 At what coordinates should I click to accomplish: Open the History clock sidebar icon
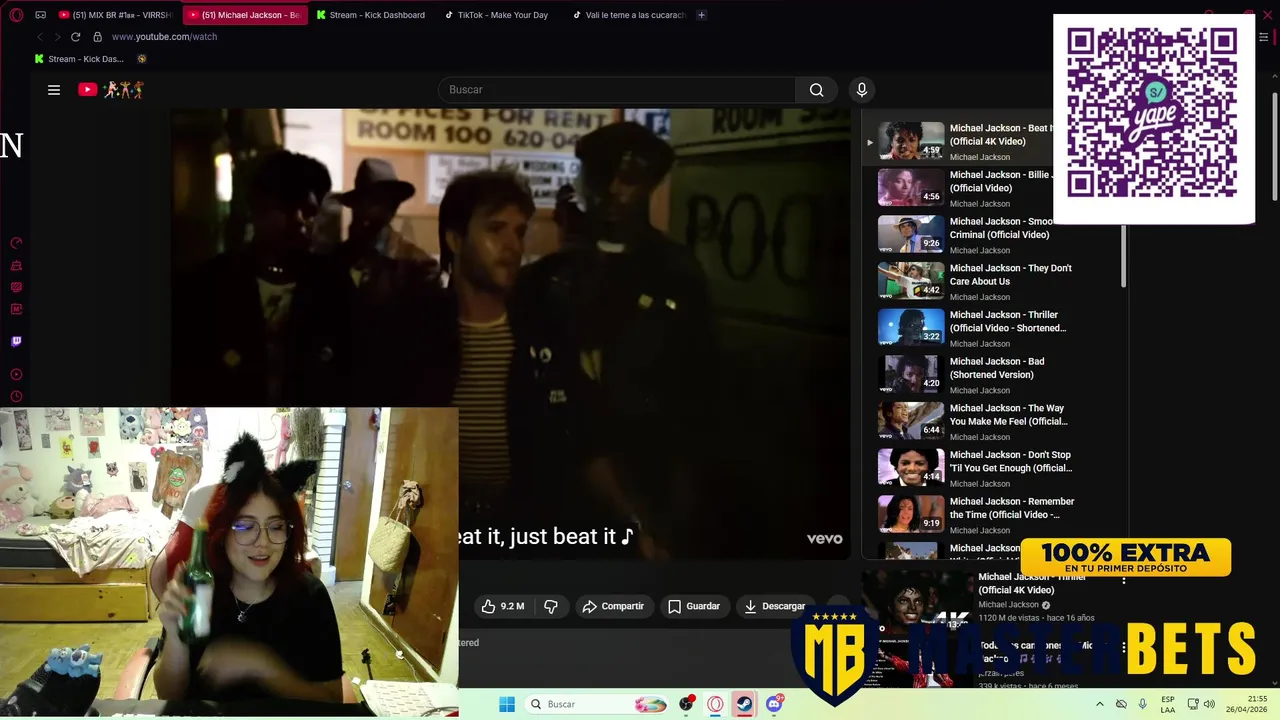pyautogui.click(x=16, y=397)
